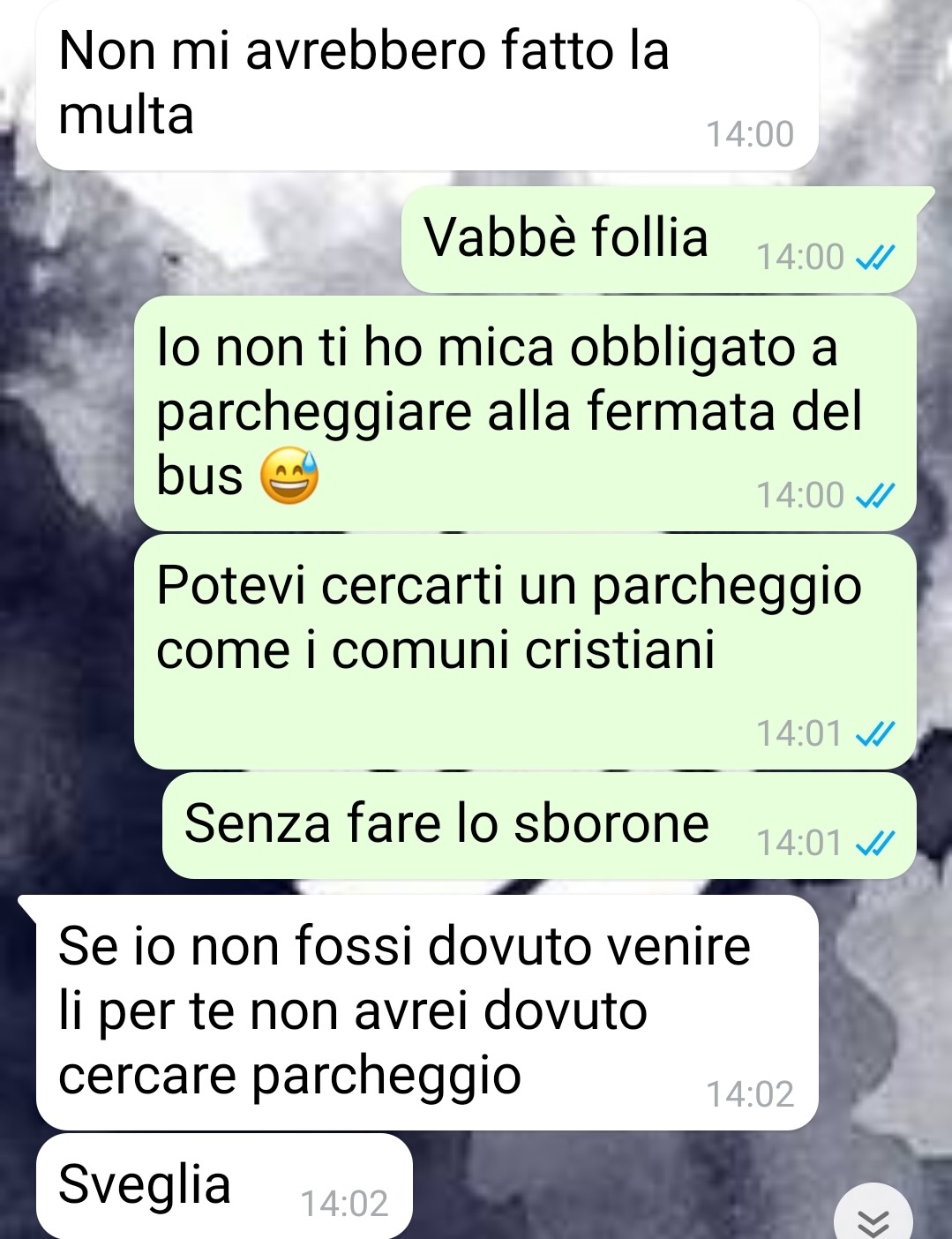The image size is (952, 1239).
Task: Tap the word 'bus' before the emoji
Action: 199,477
